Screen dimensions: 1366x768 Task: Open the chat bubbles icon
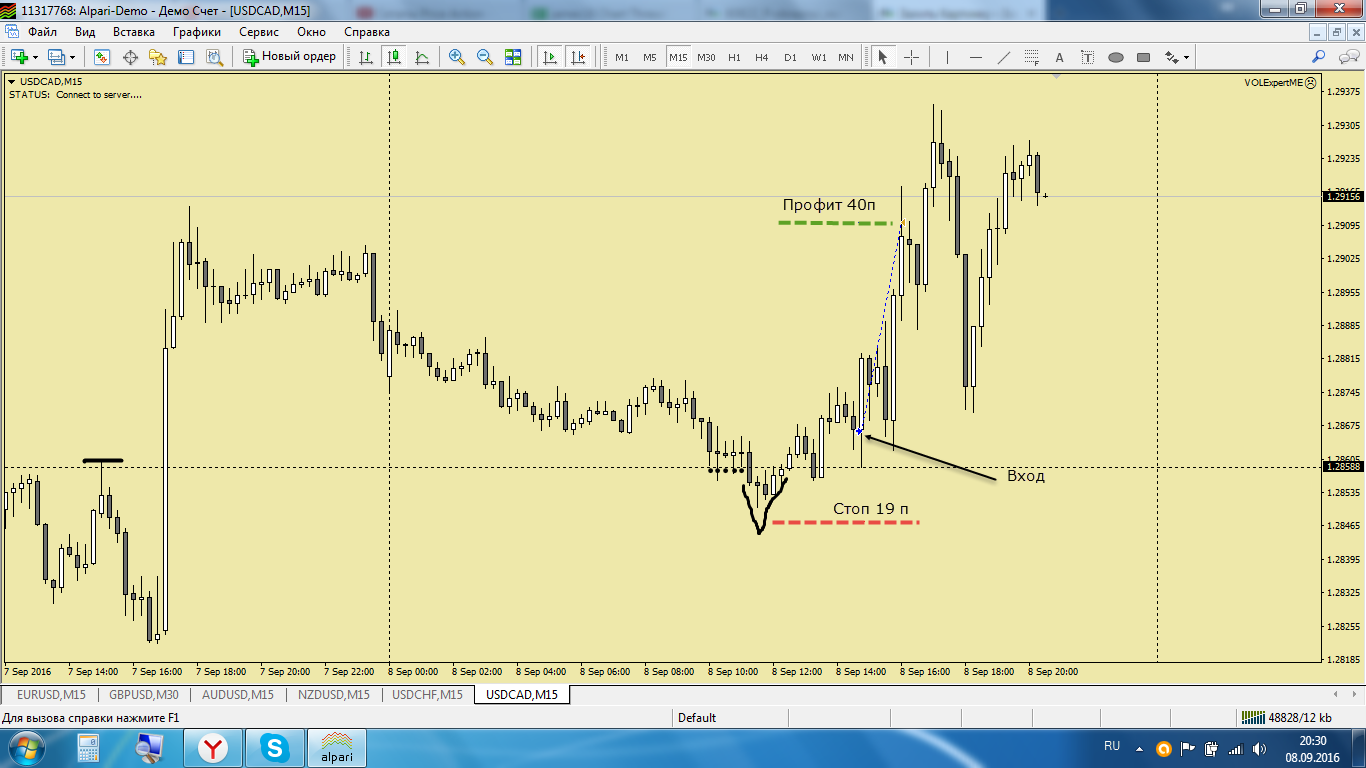point(1350,57)
